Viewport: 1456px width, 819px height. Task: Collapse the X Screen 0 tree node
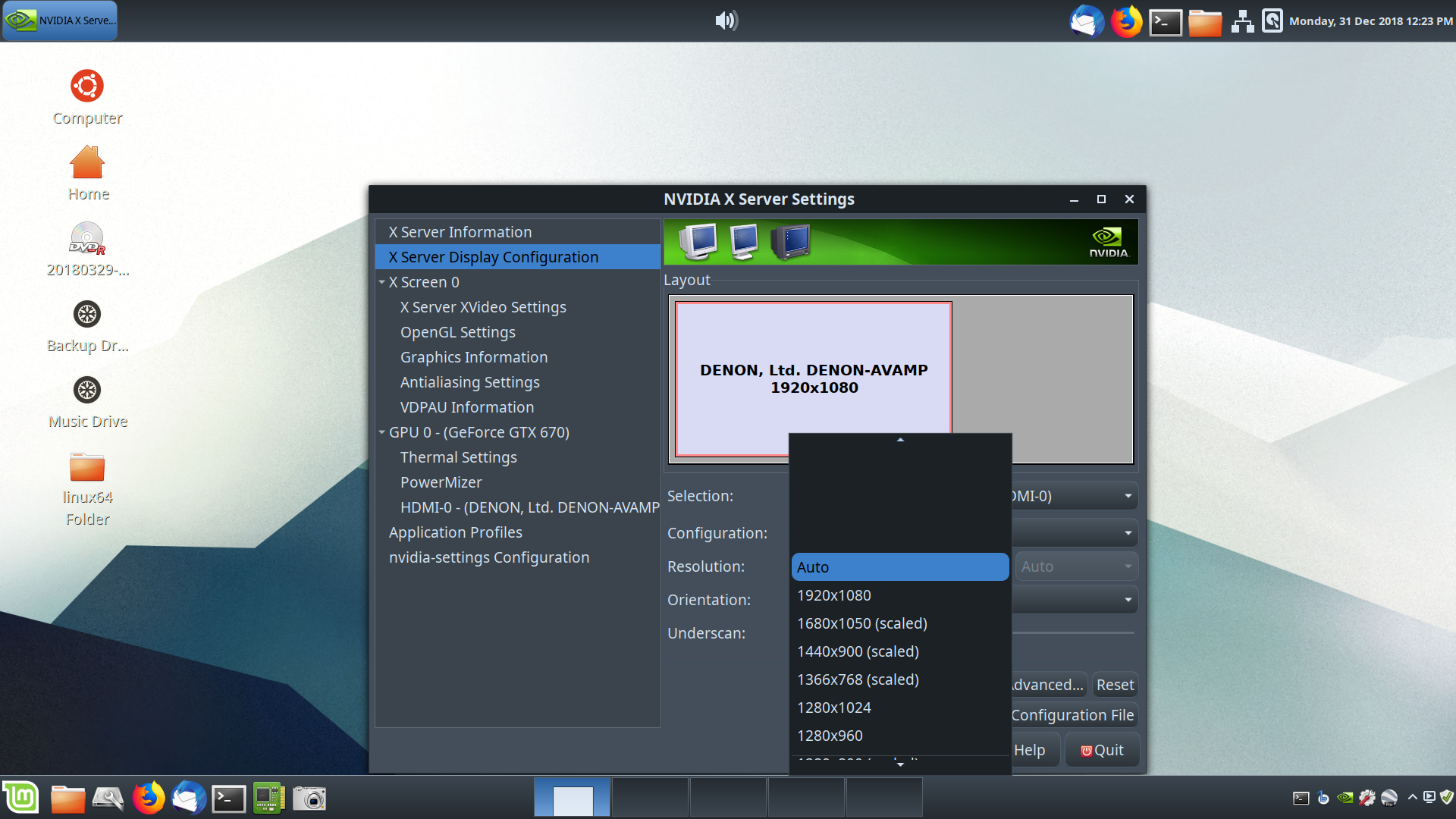coord(382,282)
